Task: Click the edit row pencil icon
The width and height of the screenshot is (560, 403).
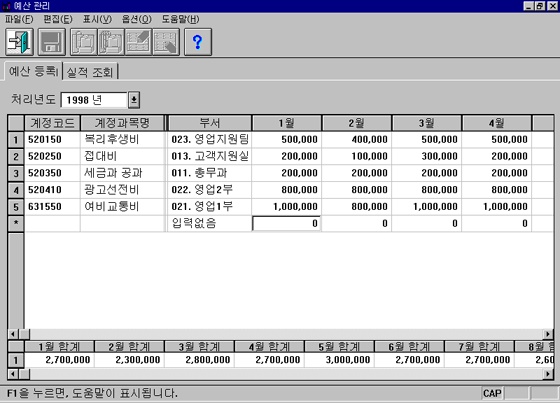Action: (x=139, y=42)
